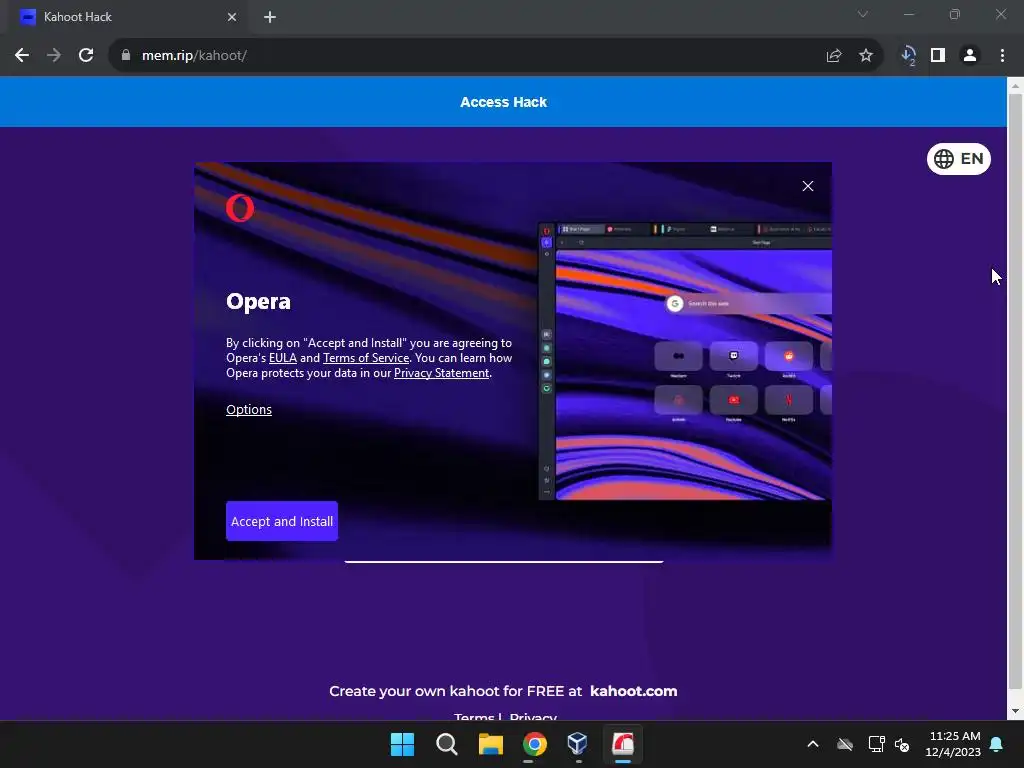Open Terms of Service link

tap(366, 358)
